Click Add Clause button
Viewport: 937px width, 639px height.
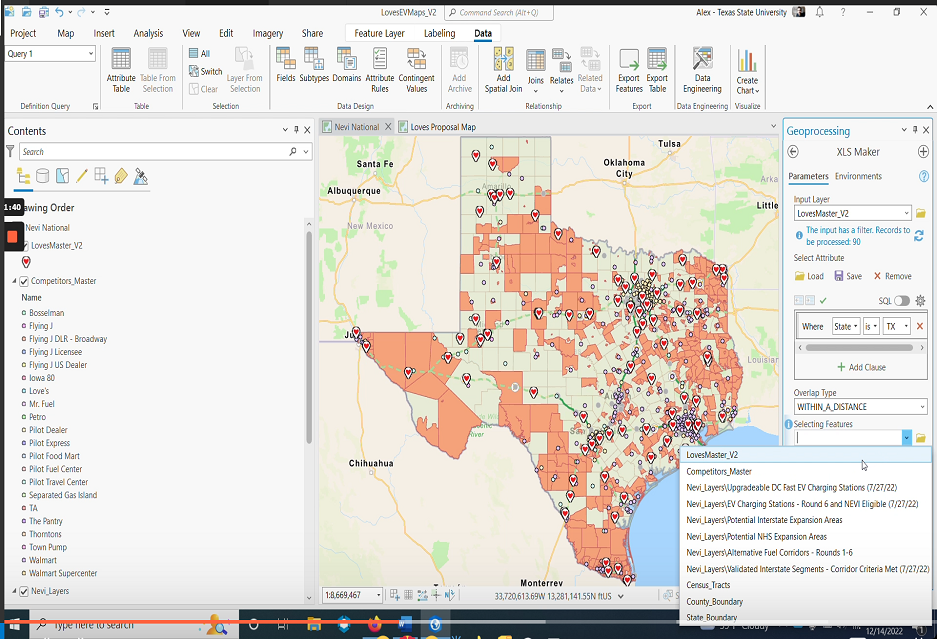tap(861, 367)
